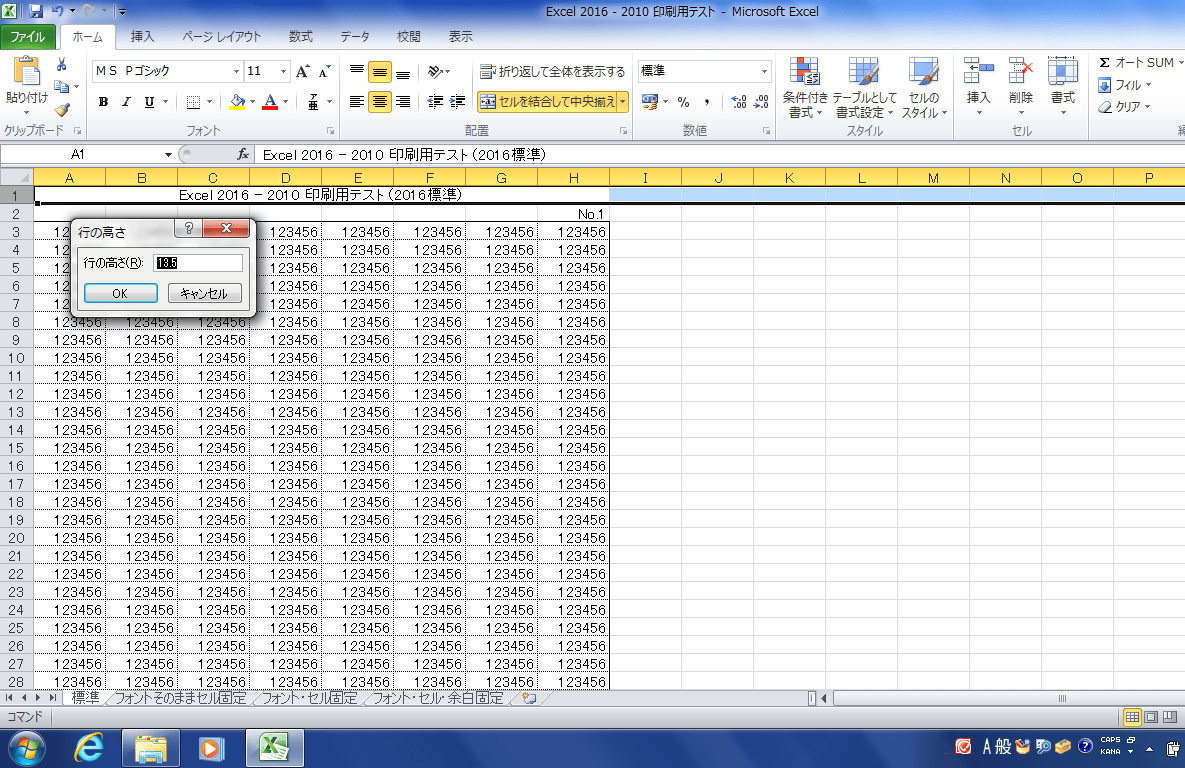Expand the fill color dropdown arrow
The image size is (1185, 768).
[x=252, y=101]
